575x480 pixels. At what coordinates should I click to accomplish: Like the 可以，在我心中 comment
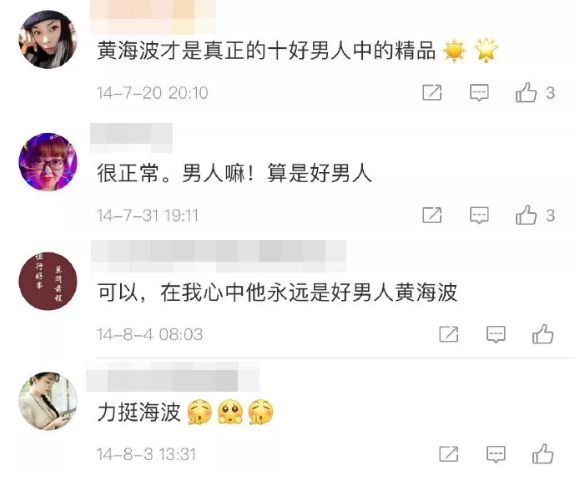(x=543, y=334)
